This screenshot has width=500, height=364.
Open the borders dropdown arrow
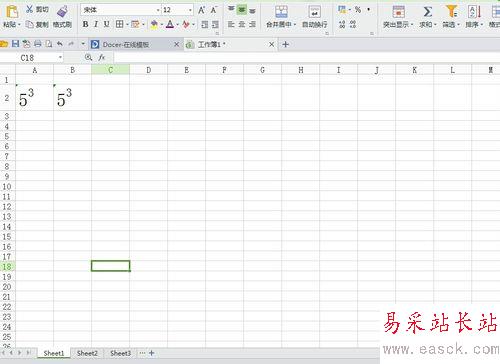click(x=127, y=24)
